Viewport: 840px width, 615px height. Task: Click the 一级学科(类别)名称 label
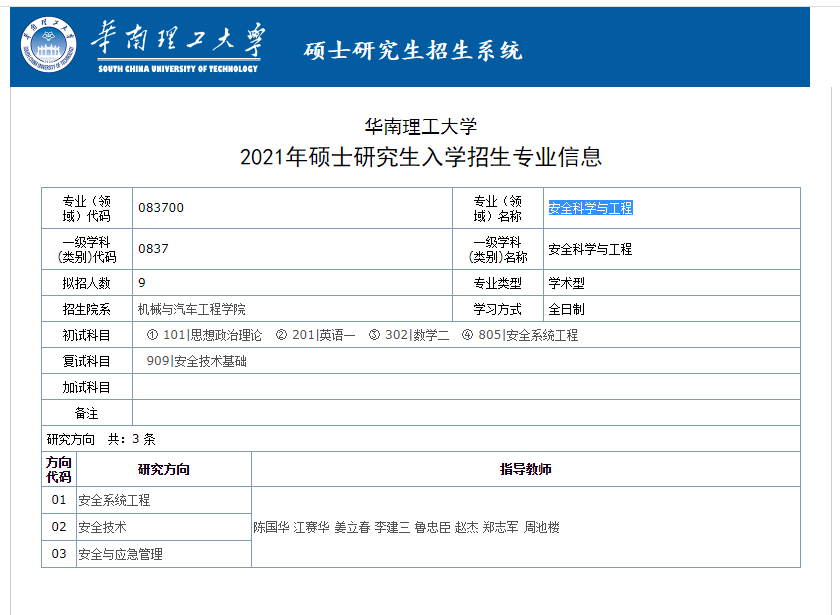coord(498,250)
